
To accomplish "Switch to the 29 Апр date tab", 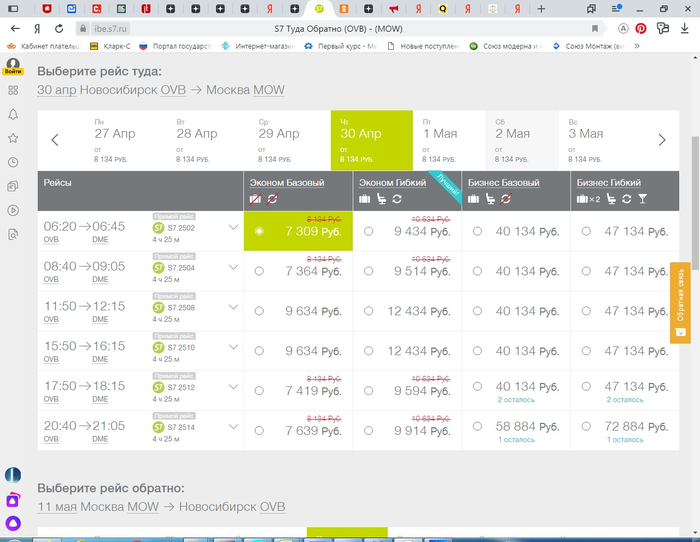I will [278, 140].
